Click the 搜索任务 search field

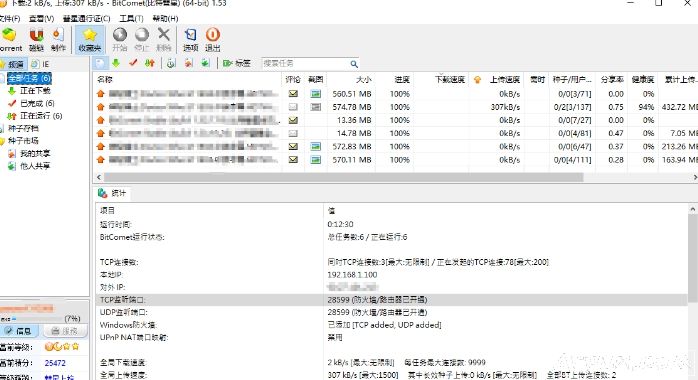click(x=305, y=63)
